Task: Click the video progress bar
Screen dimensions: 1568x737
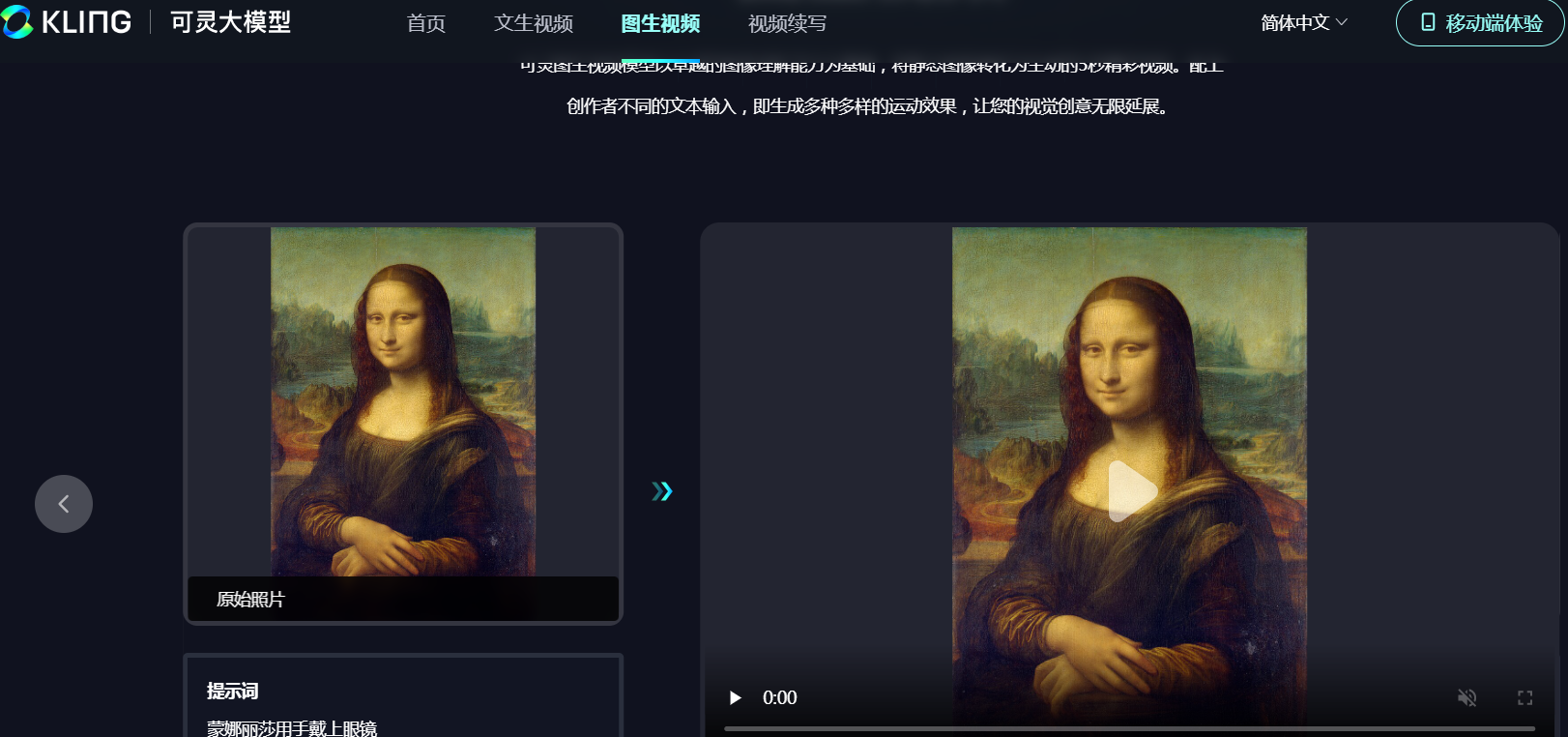Action: coord(1129,728)
